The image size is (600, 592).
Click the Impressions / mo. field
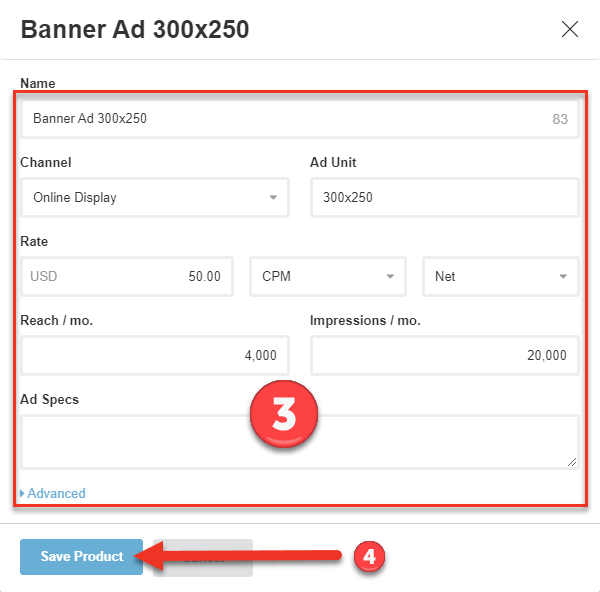point(444,356)
